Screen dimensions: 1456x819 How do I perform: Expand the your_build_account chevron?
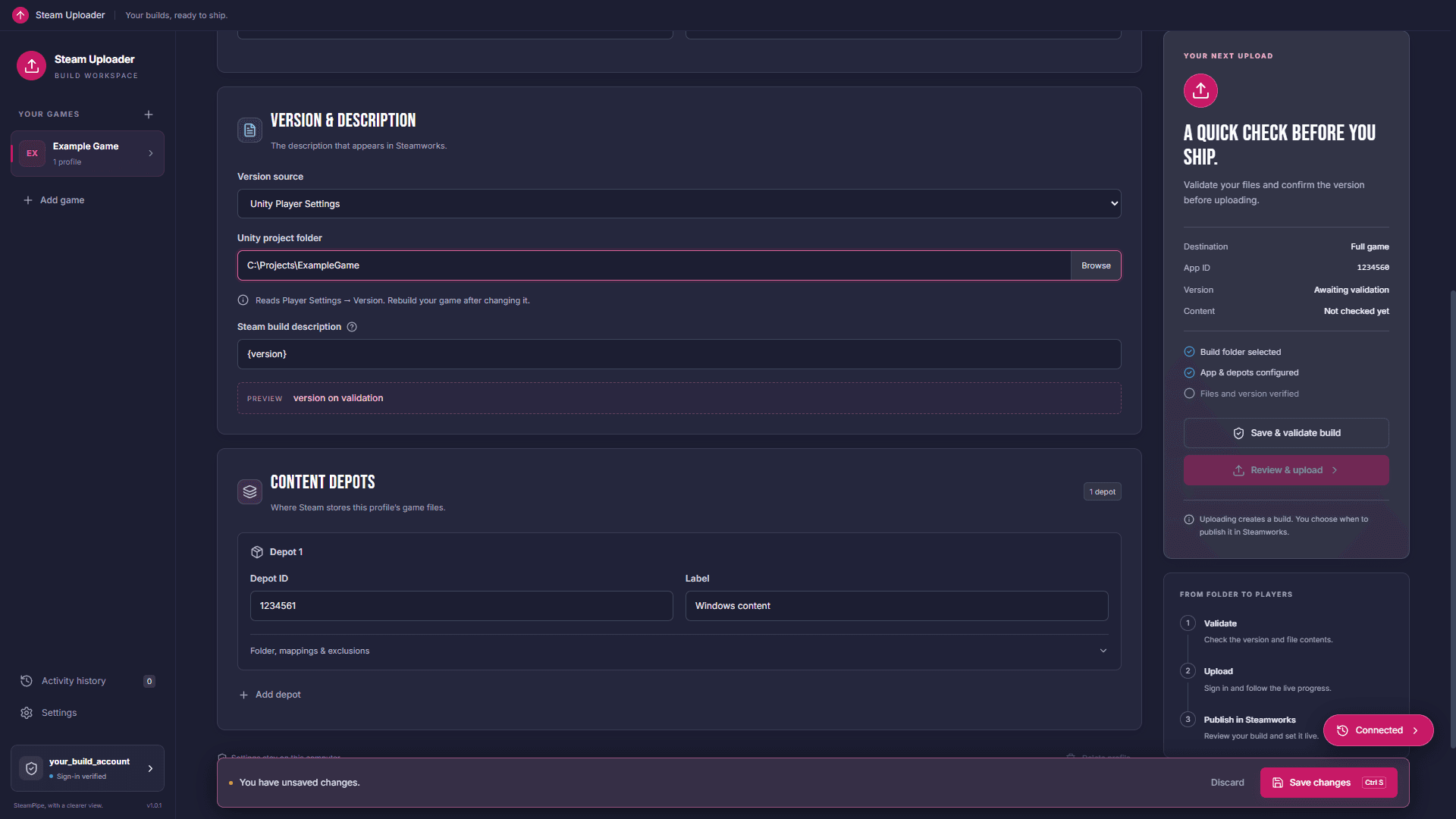click(x=150, y=768)
